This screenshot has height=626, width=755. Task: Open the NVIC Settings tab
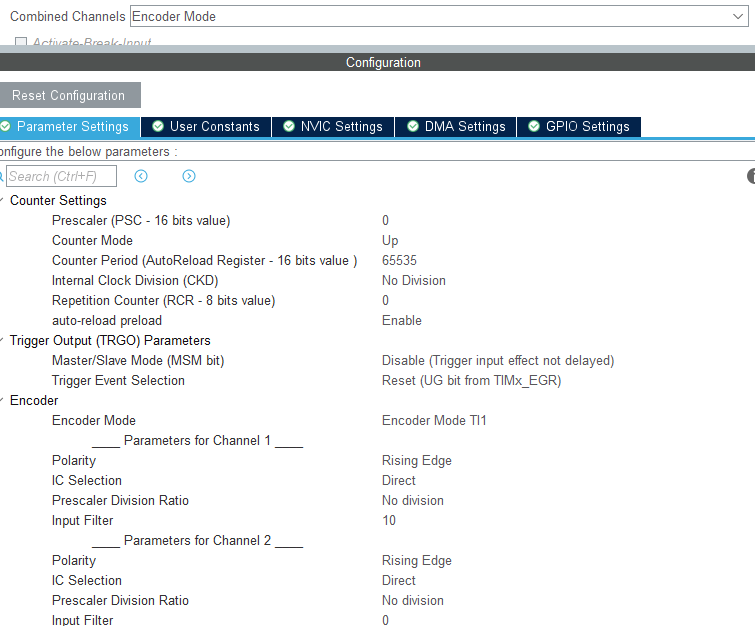[x=333, y=127]
